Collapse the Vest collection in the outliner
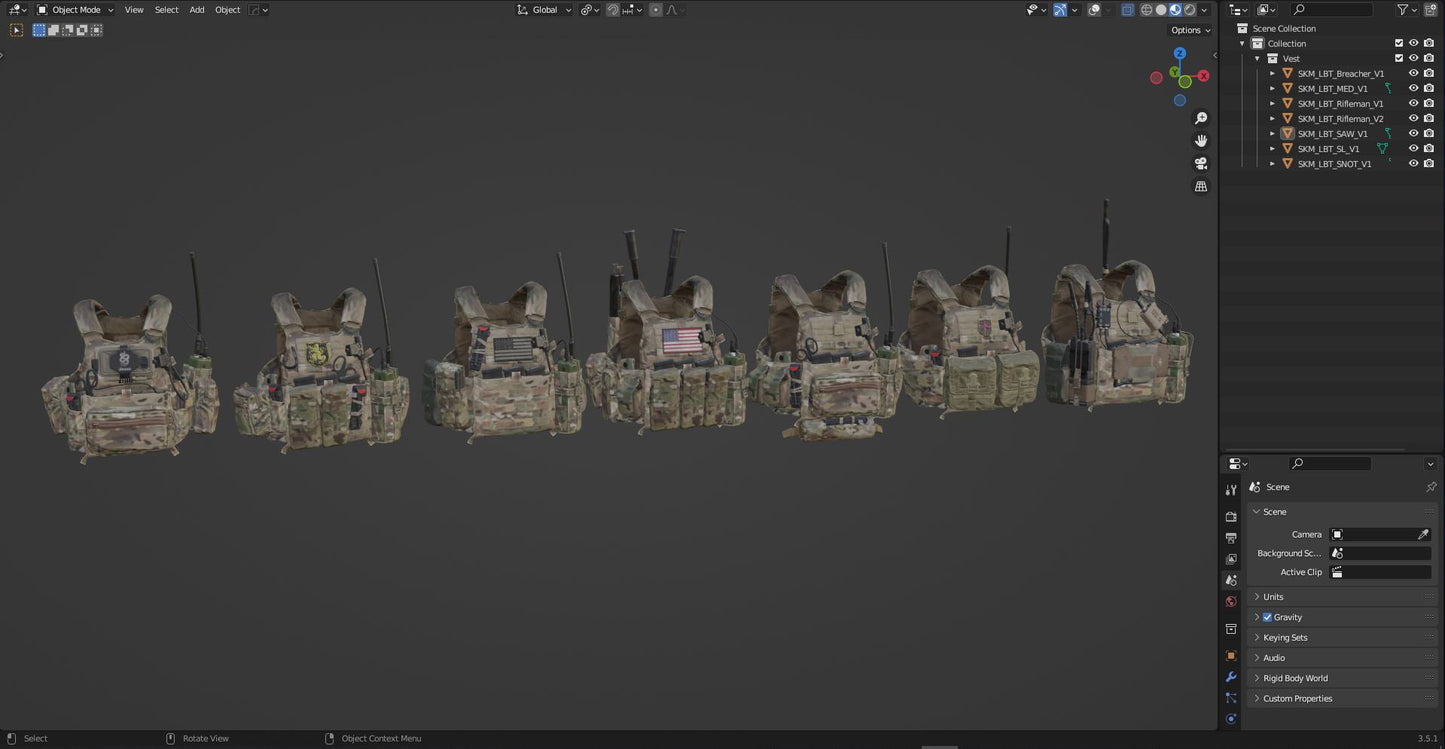The image size is (1445, 749). click(1257, 58)
